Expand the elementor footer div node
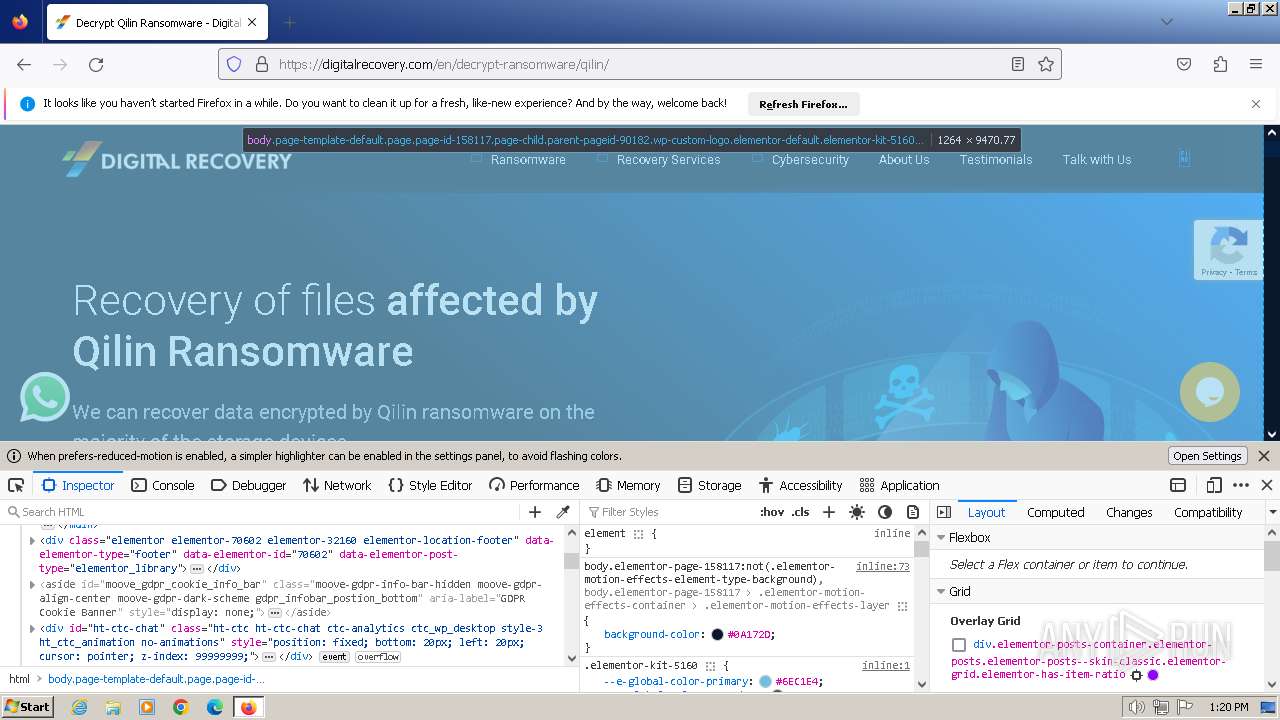Screen dimensions: 1280x720 pyautogui.click(x=32, y=540)
